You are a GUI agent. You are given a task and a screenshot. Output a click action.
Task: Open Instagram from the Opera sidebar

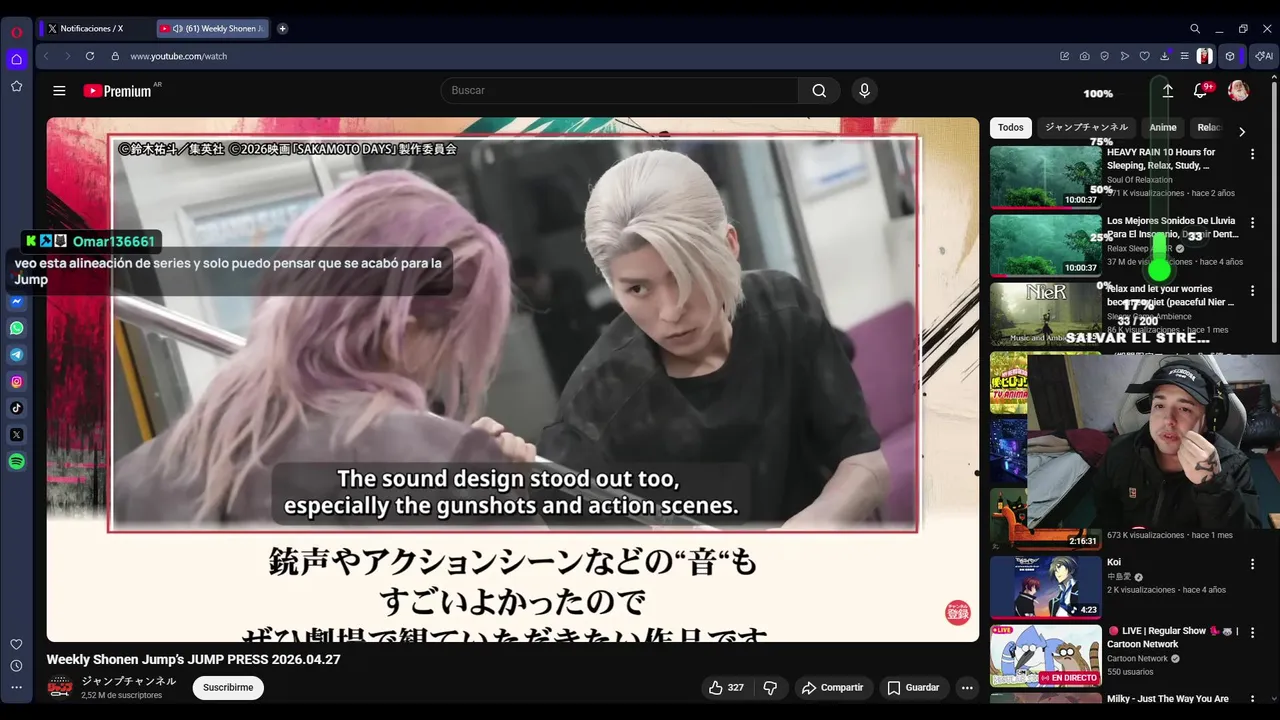(17, 381)
